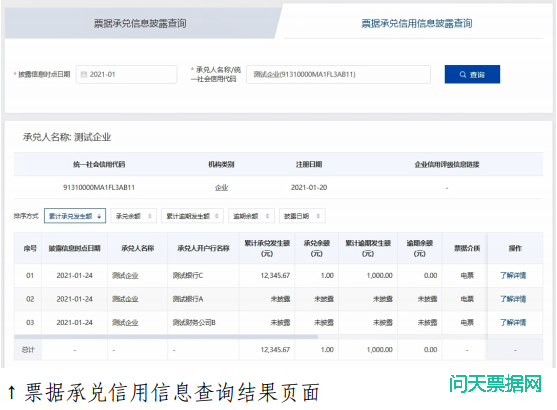Viewport: 557px width, 410px height.
Task: Click 了解详情 for row 01
Action: (513, 275)
